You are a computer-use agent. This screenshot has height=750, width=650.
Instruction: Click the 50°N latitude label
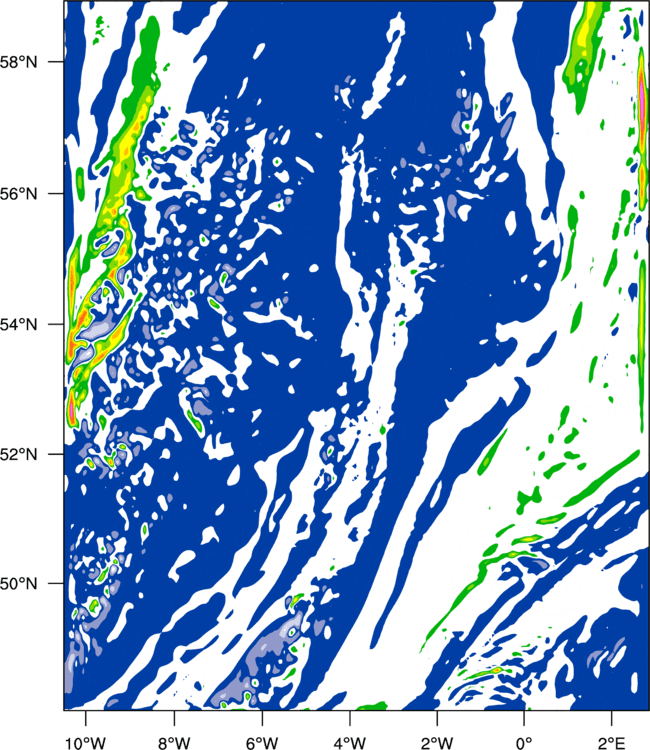coord(19,584)
